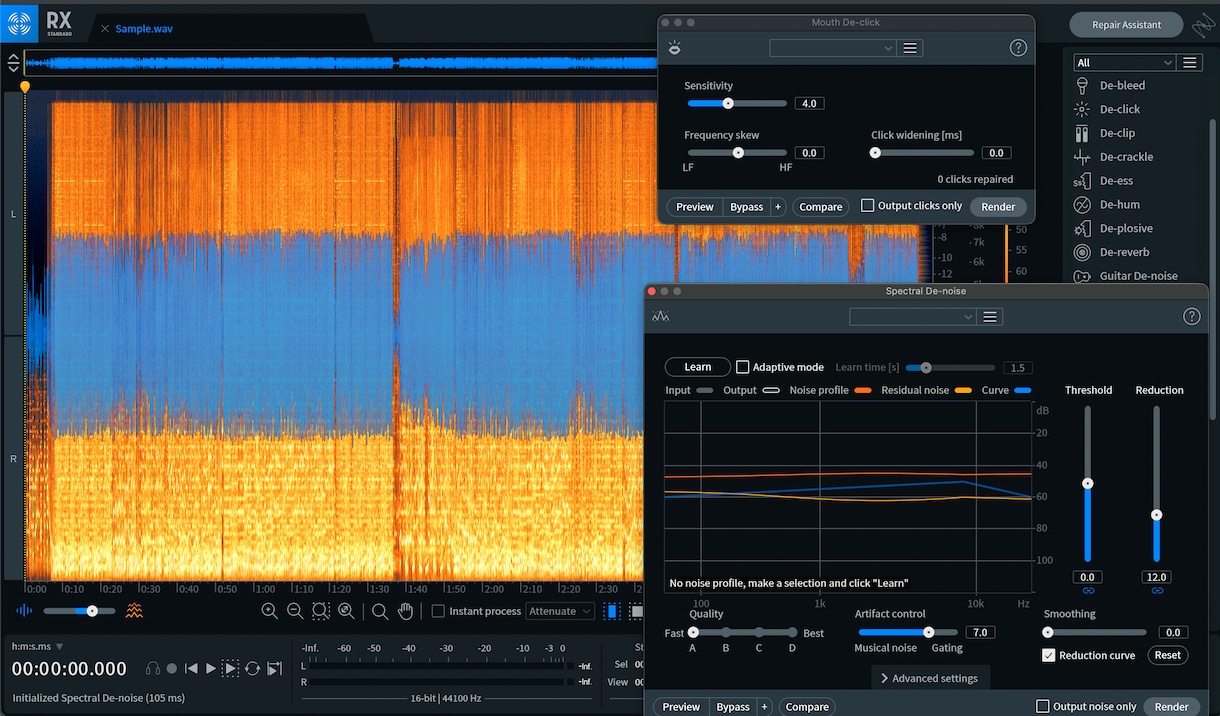
Task: Open the De-click module
Action: (x=1119, y=109)
